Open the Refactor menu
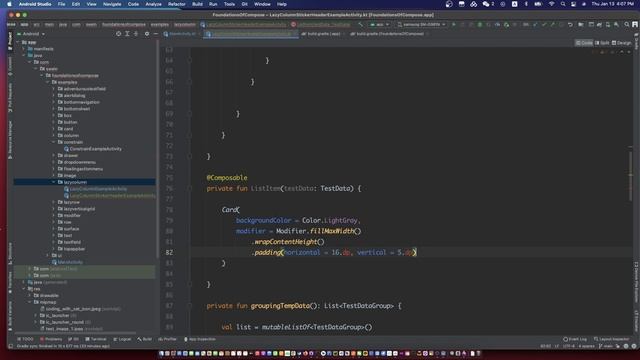The image size is (640, 360). 177,4
